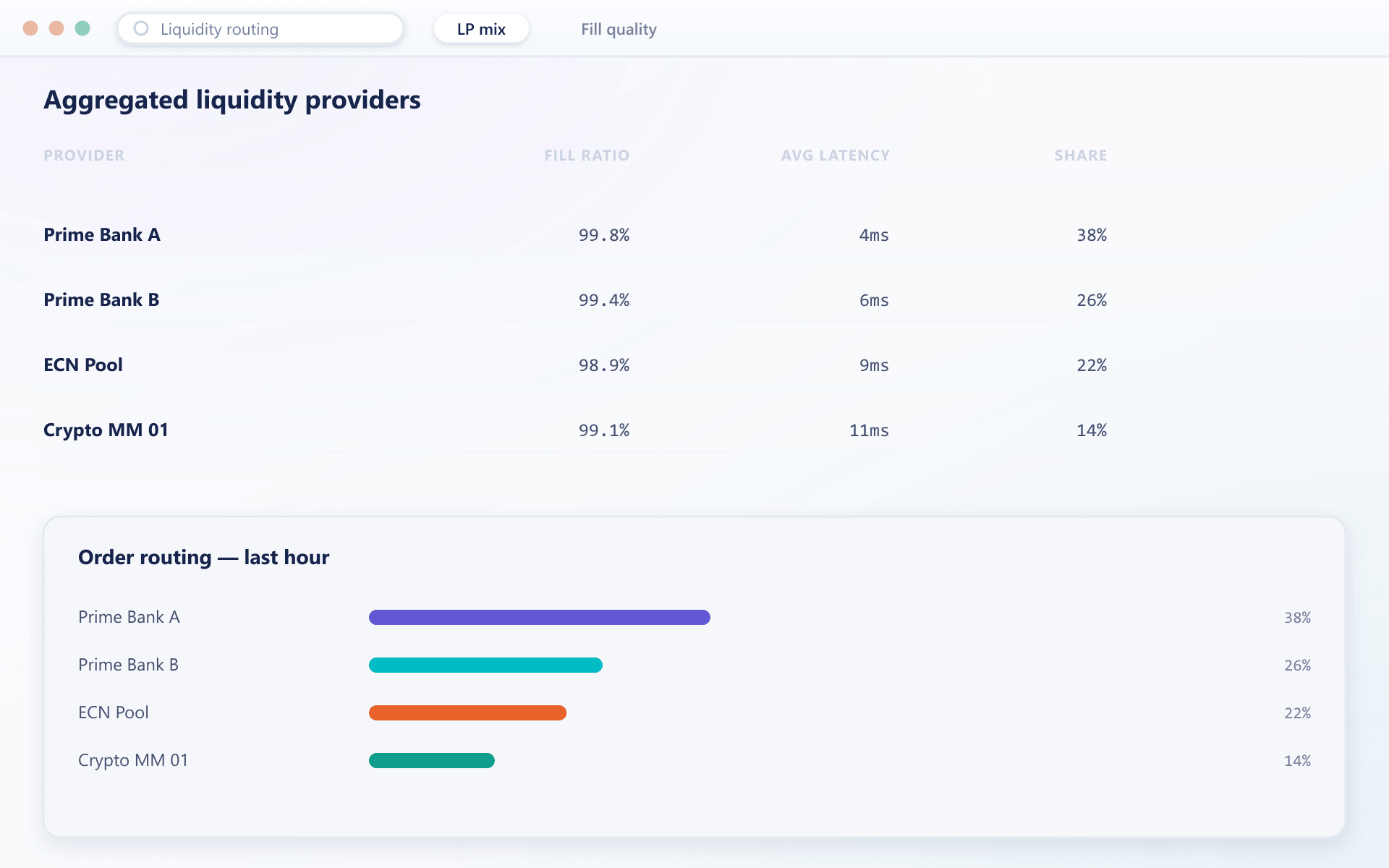Sort by the SHARE column header
1389x868 pixels.
click(x=1081, y=156)
